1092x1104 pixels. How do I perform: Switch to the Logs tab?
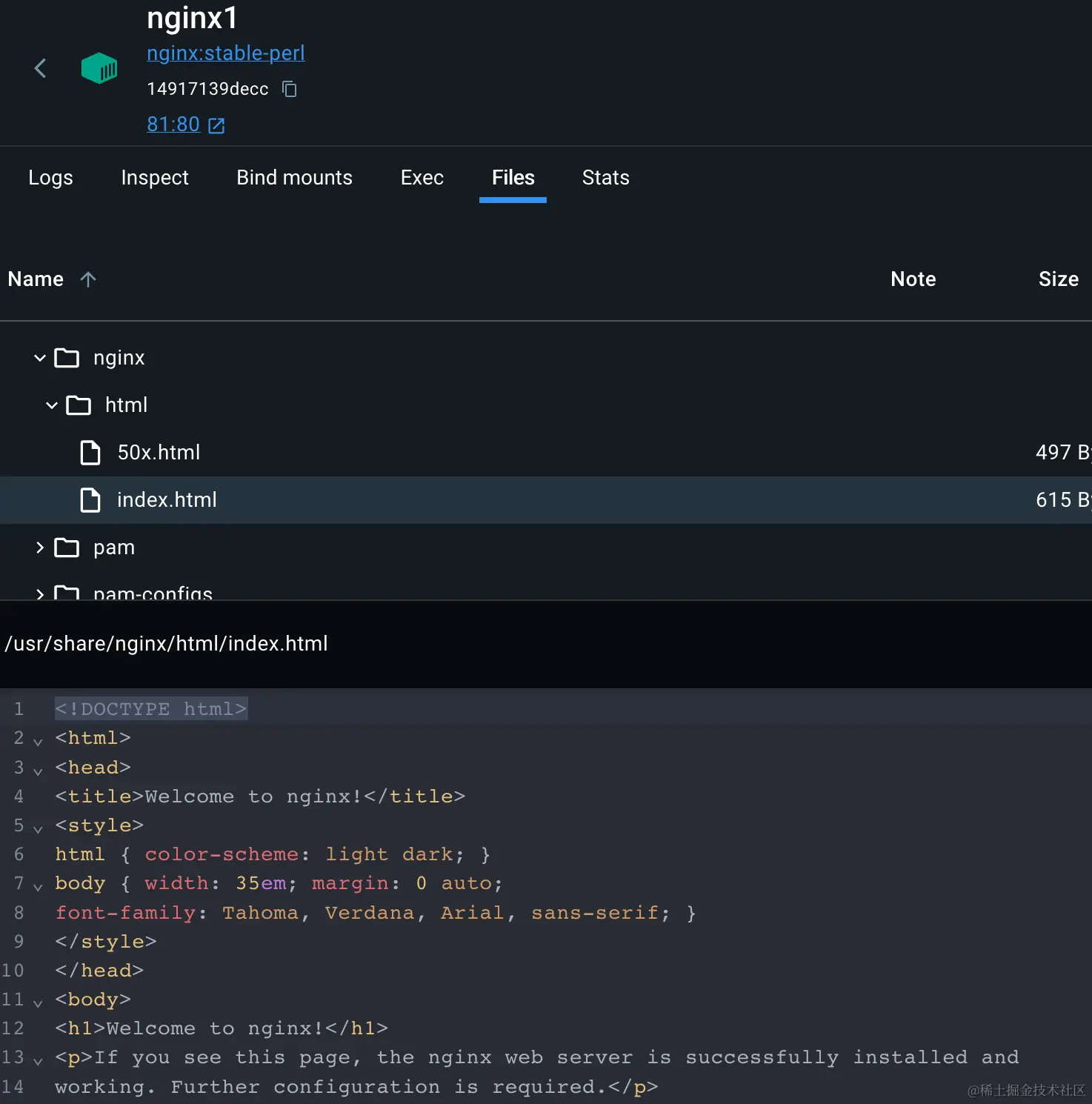(50, 178)
